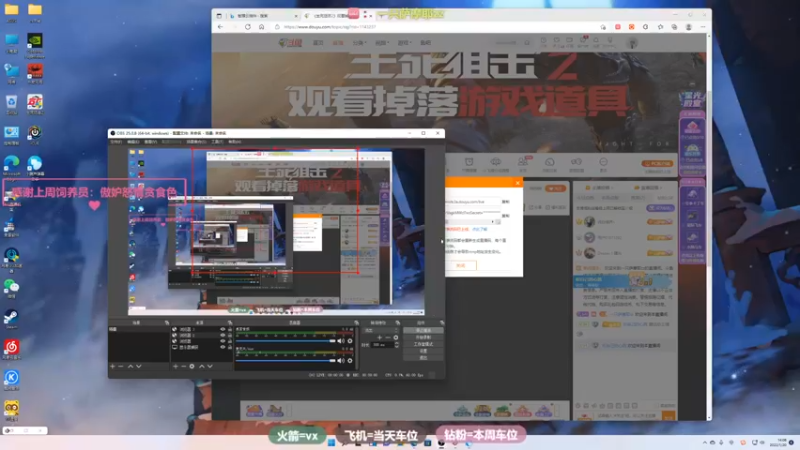
Task: Mute the upper audio mixer channel speaker
Action: [341, 341]
